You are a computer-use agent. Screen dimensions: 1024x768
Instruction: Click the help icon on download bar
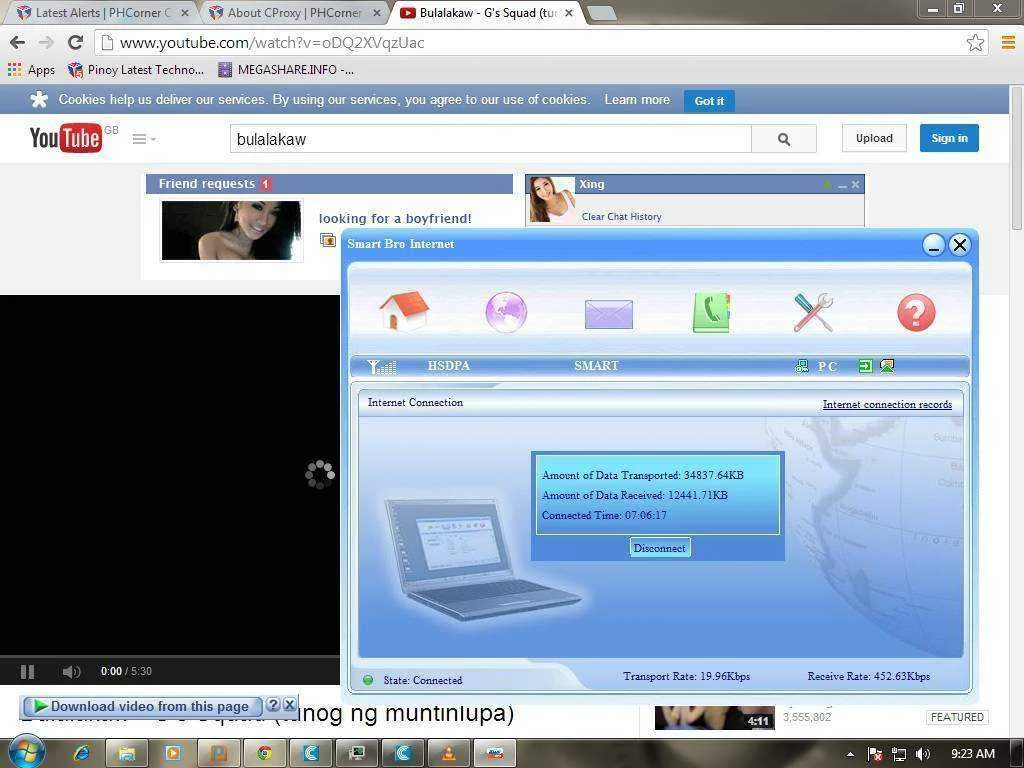[274, 705]
